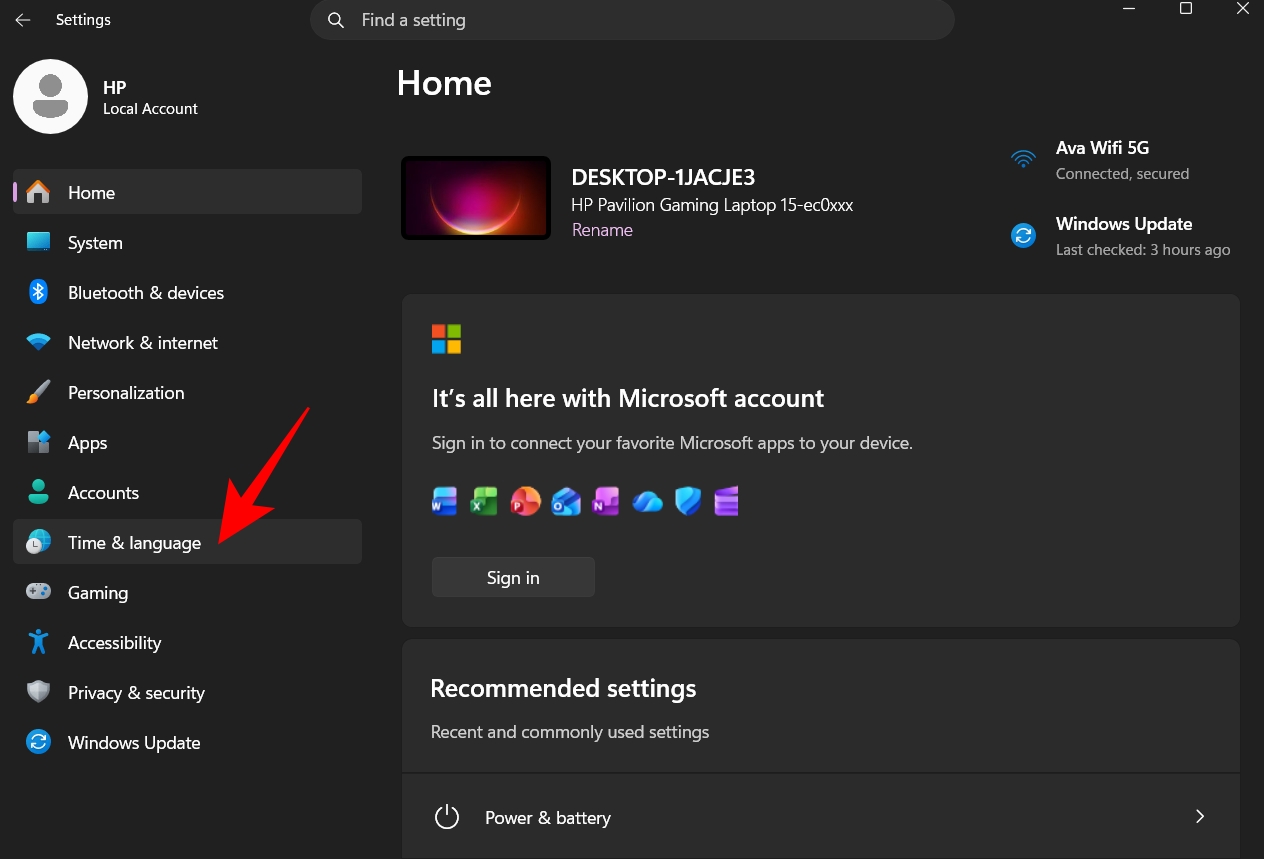Viewport: 1264px width, 859px height.
Task: Click the System monitor icon
Action: click(x=38, y=242)
